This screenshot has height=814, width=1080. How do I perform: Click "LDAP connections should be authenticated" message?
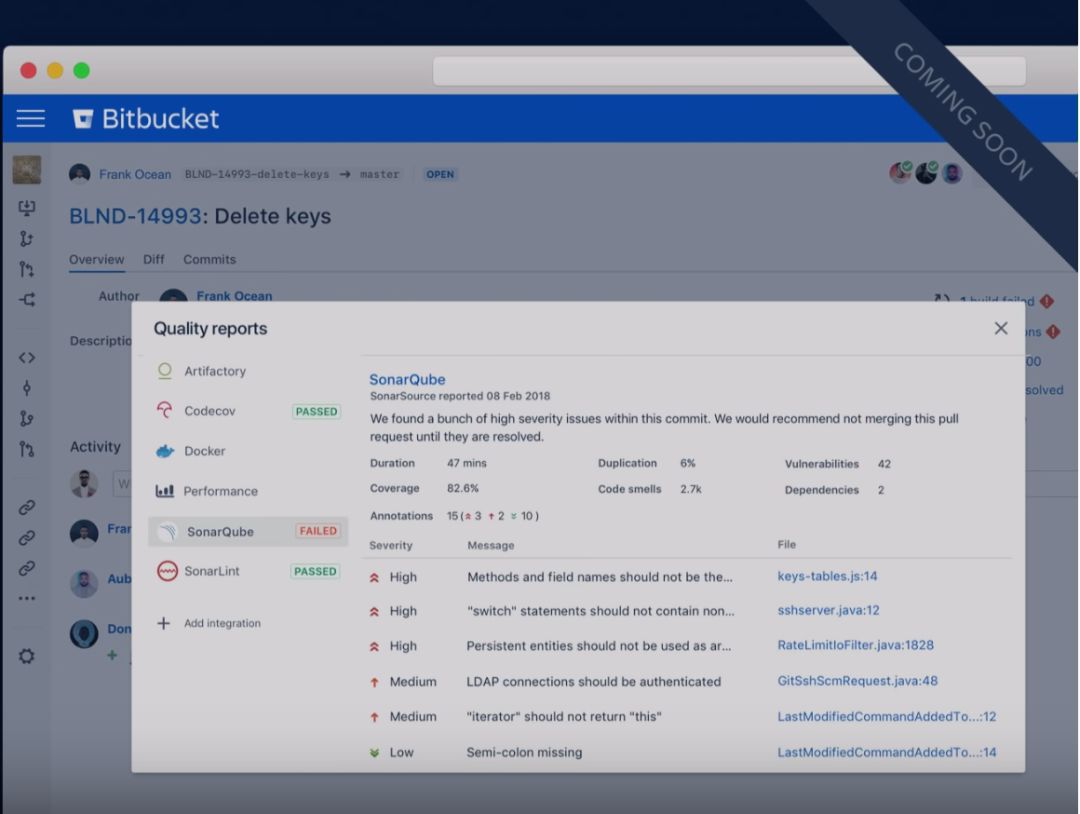coord(594,682)
